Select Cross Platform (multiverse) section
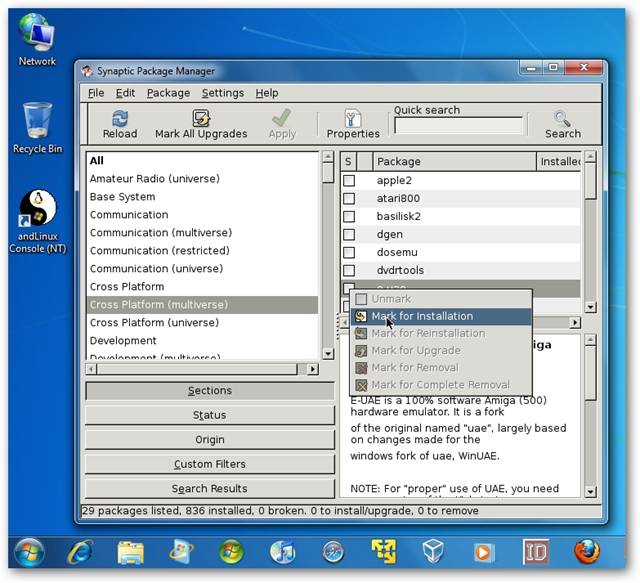This screenshot has height=583, width=640. pos(202,305)
